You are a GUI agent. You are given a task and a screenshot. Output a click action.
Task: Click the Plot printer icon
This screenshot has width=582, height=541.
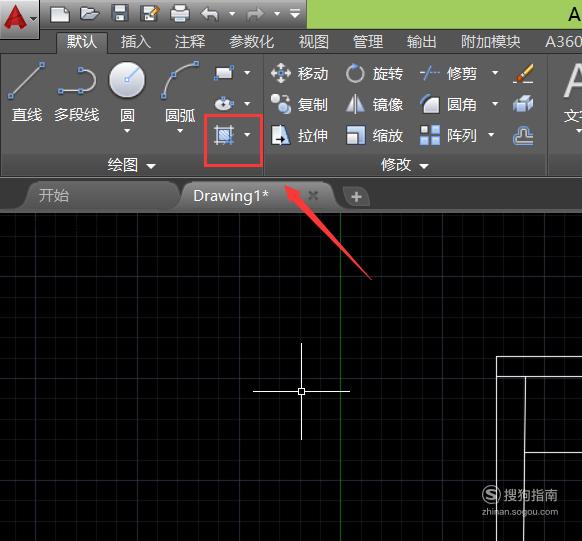[180, 14]
